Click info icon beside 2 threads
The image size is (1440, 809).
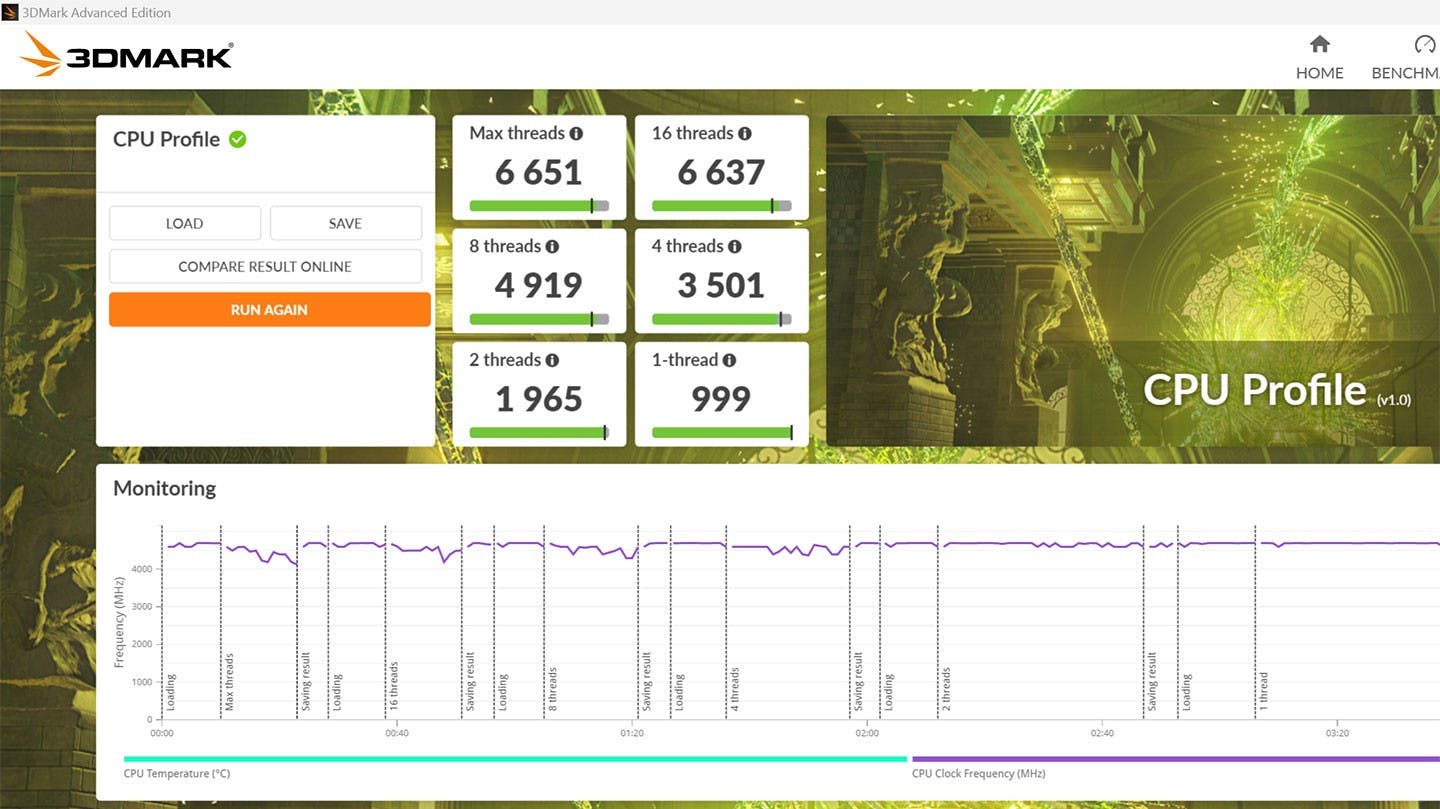tap(552, 360)
